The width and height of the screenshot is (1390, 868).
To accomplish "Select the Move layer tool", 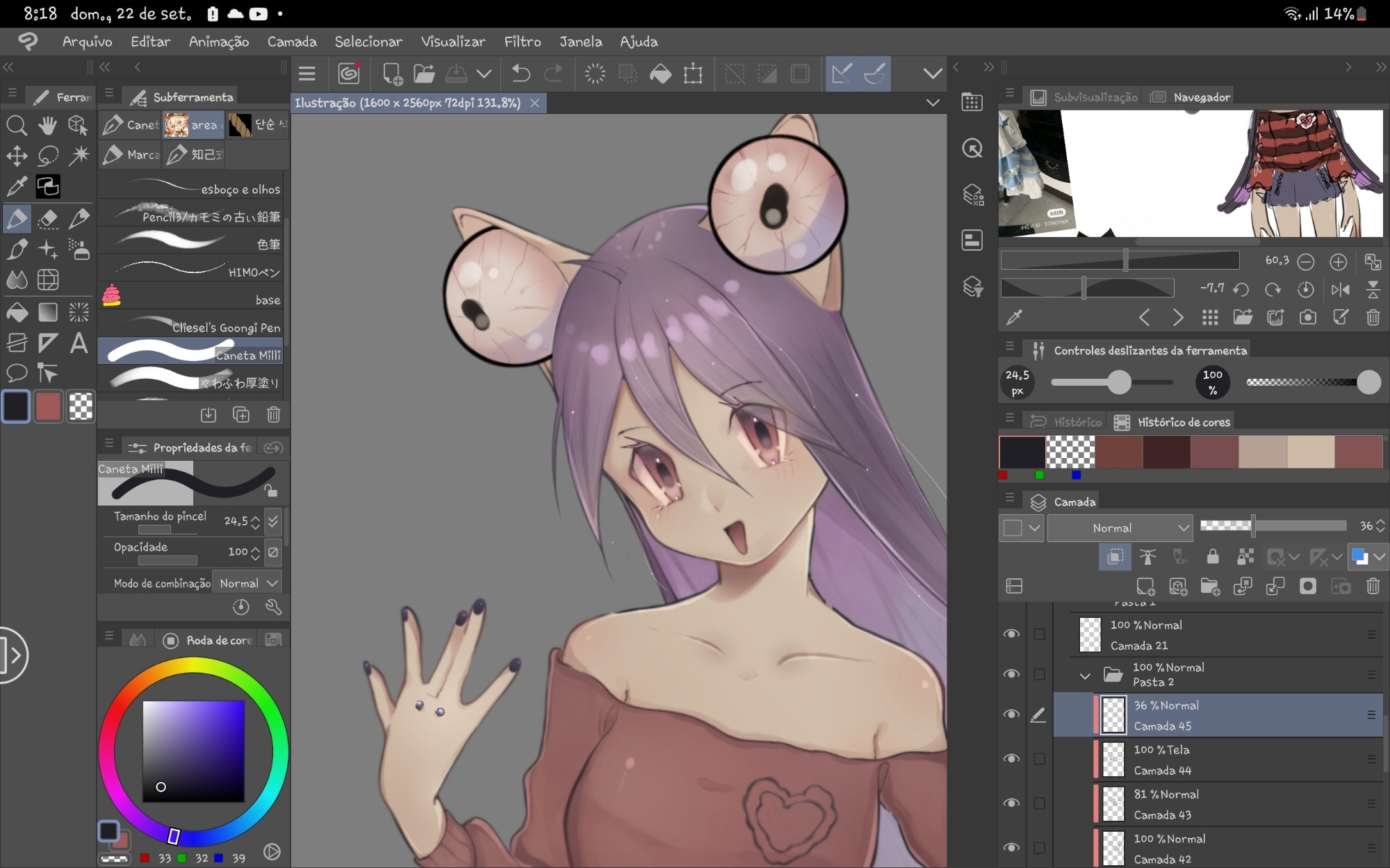I will pyautogui.click(x=16, y=156).
